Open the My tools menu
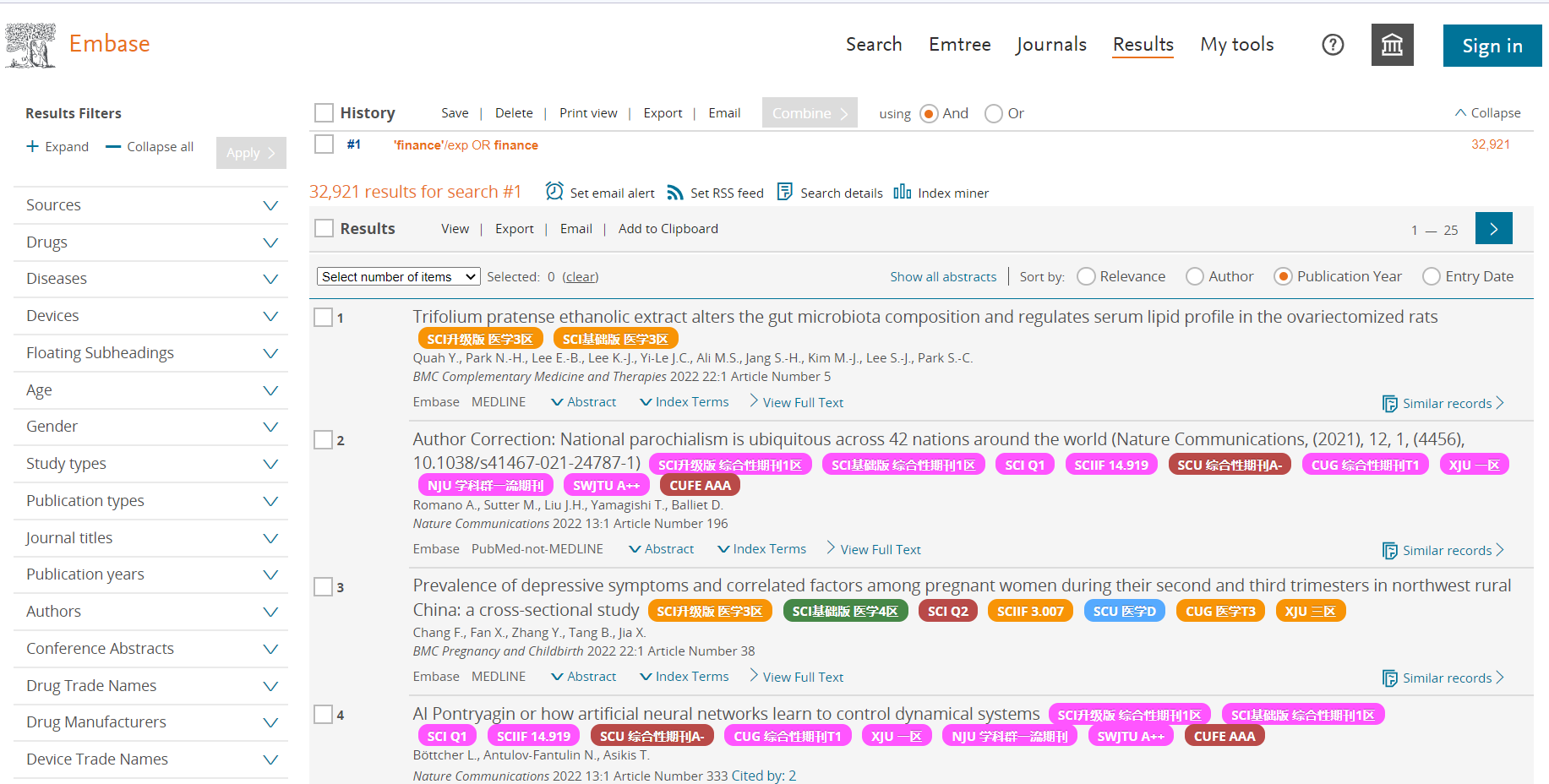This screenshot has height=784, width=1549. click(1237, 44)
